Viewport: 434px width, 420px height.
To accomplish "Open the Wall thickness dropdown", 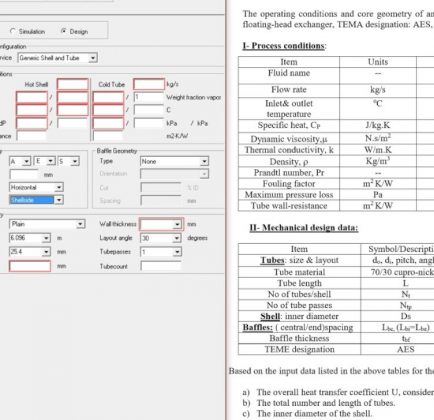I will pyautogui.click(x=177, y=224).
